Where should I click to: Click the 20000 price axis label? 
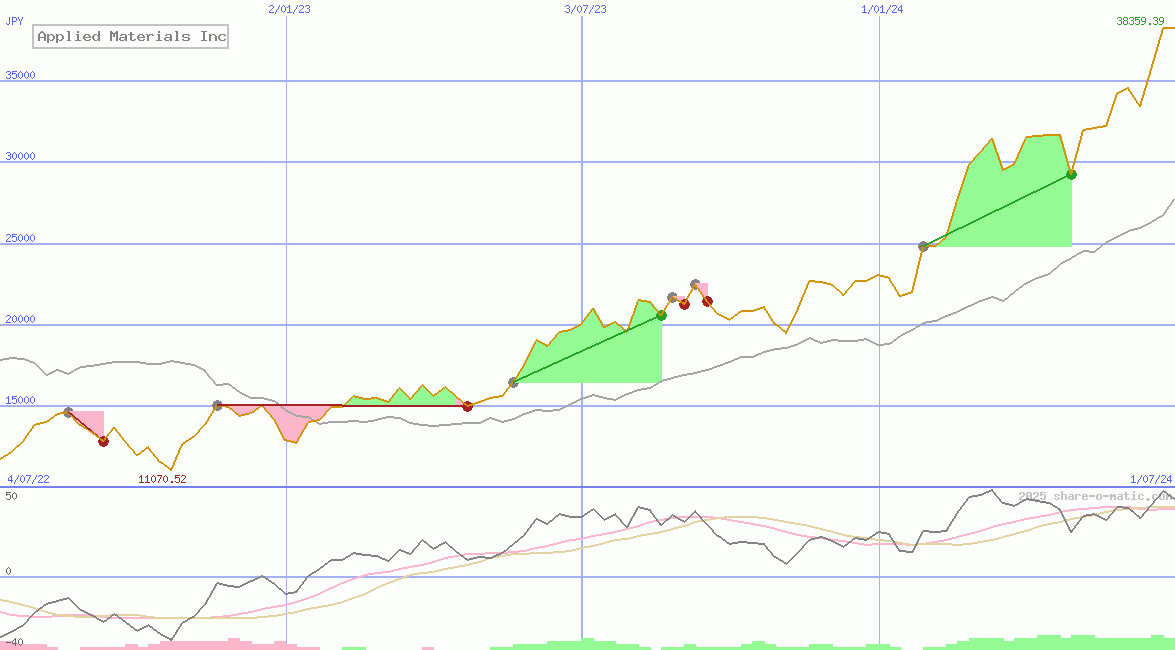coord(20,319)
